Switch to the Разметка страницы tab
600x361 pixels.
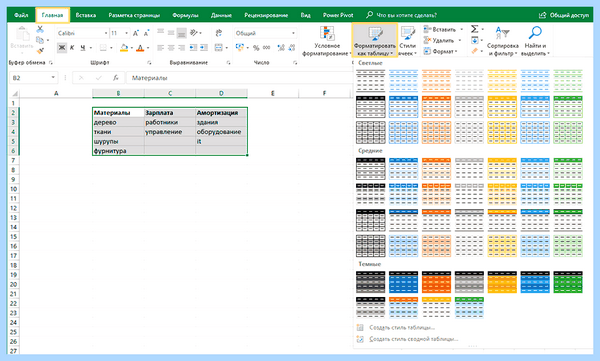(134, 15)
